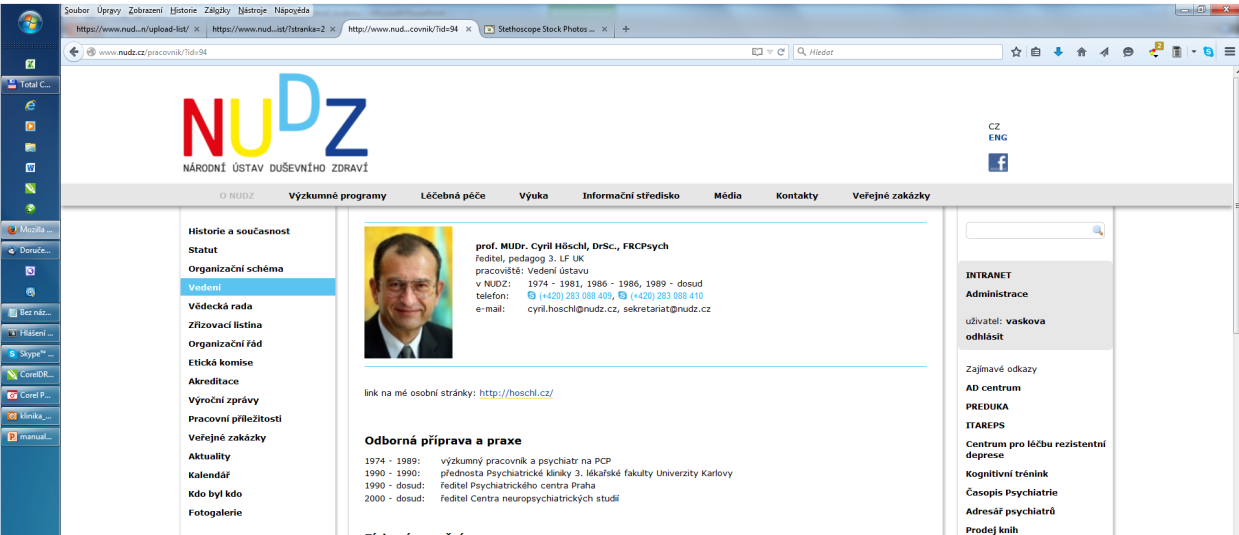Close the upload-list tab
Screen dimensions: 1239x535
(x=197, y=29)
